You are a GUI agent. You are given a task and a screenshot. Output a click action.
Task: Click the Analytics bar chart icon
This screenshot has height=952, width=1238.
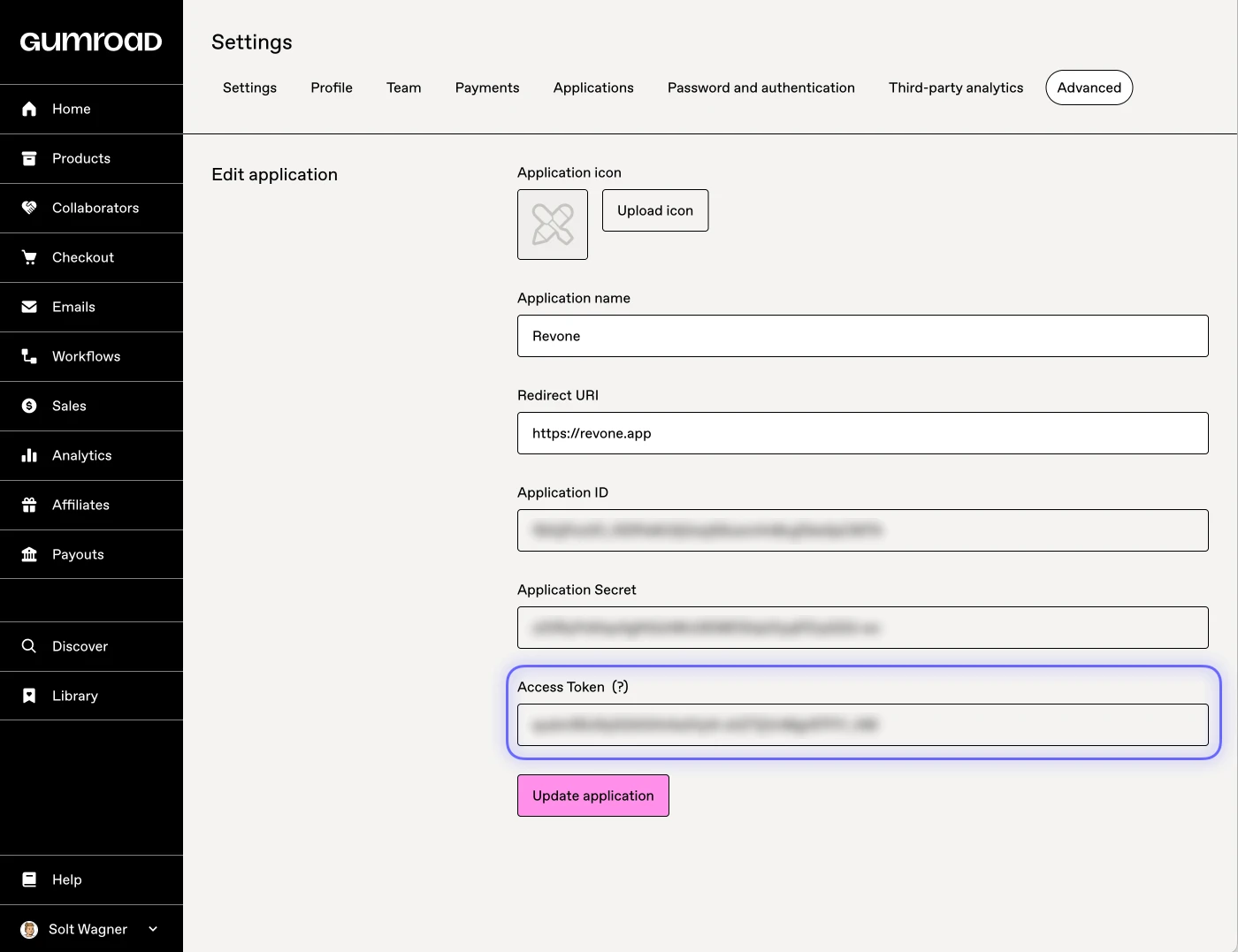coord(29,455)
